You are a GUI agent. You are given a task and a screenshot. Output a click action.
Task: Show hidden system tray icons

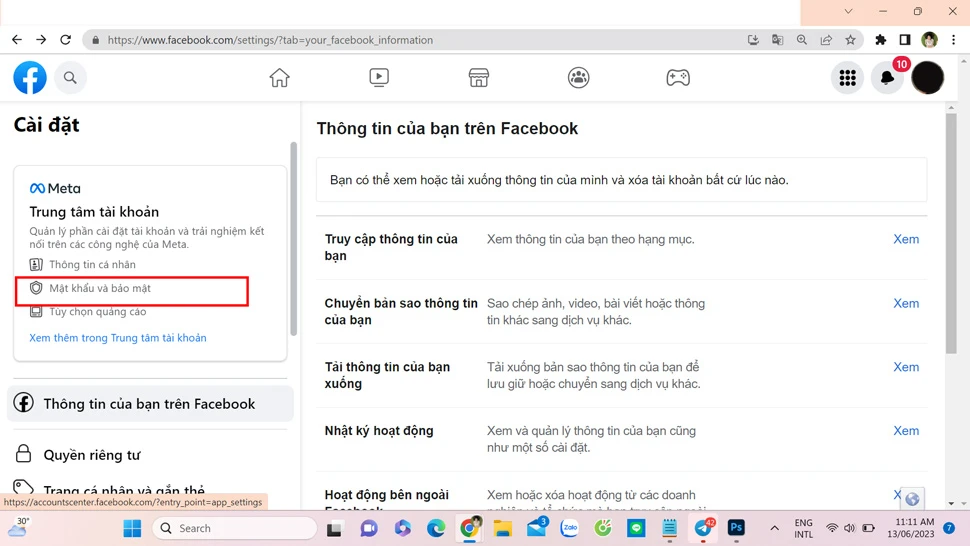coord(775,528)
